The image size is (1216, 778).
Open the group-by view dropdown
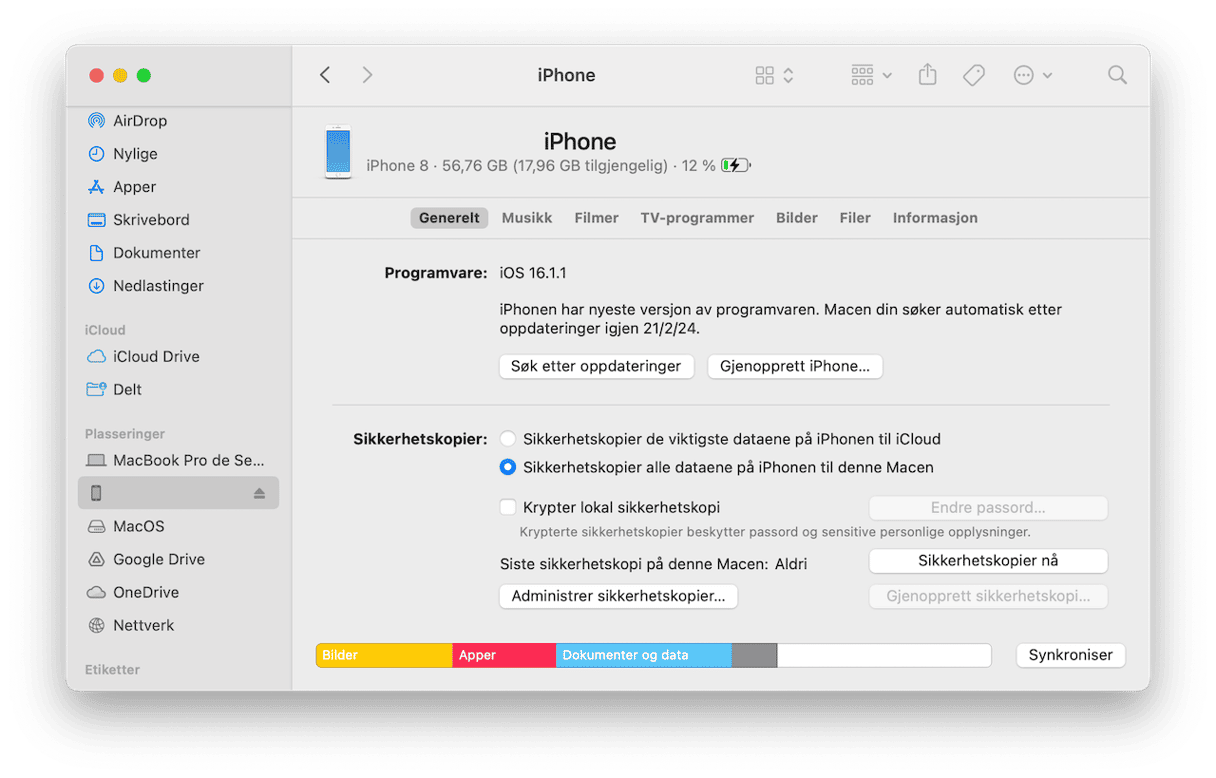[x=871, y=75]
